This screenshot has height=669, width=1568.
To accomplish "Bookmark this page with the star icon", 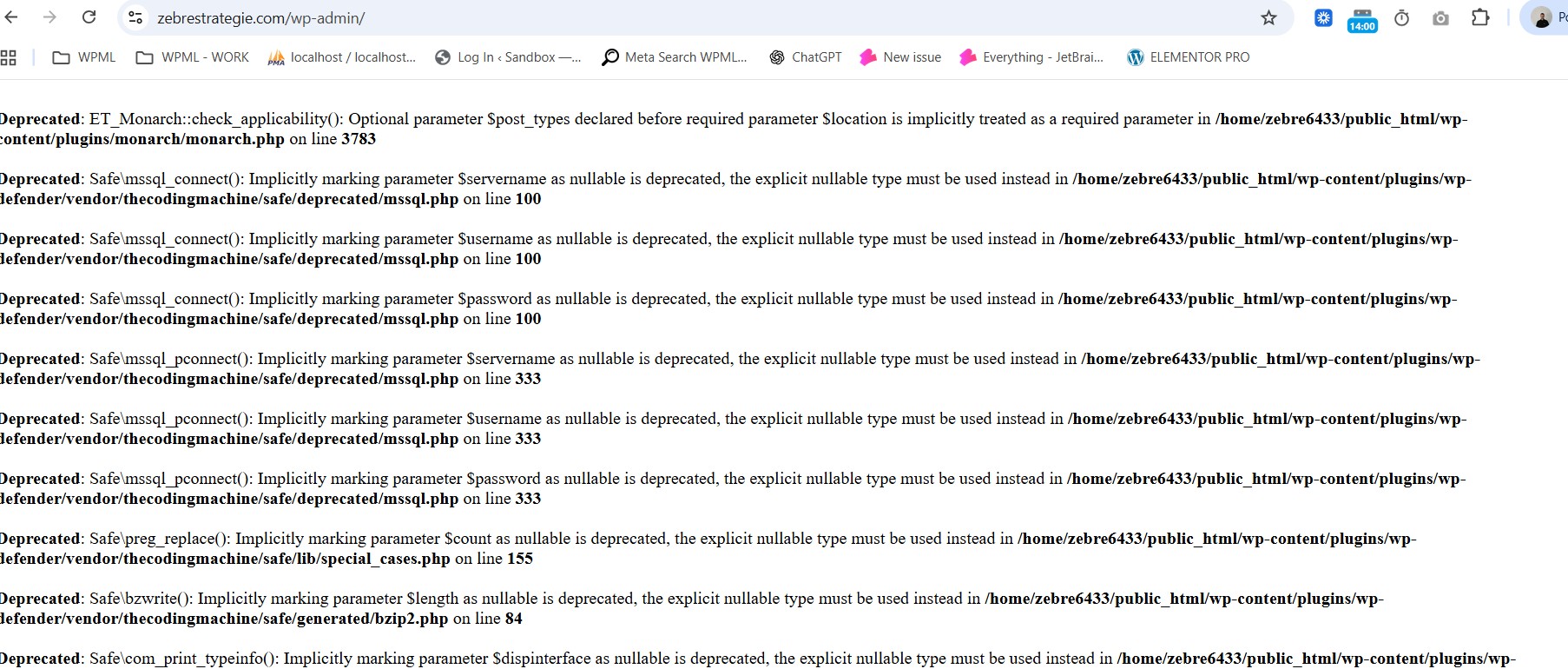I will pyautogui.click(x=1268, y=17).
